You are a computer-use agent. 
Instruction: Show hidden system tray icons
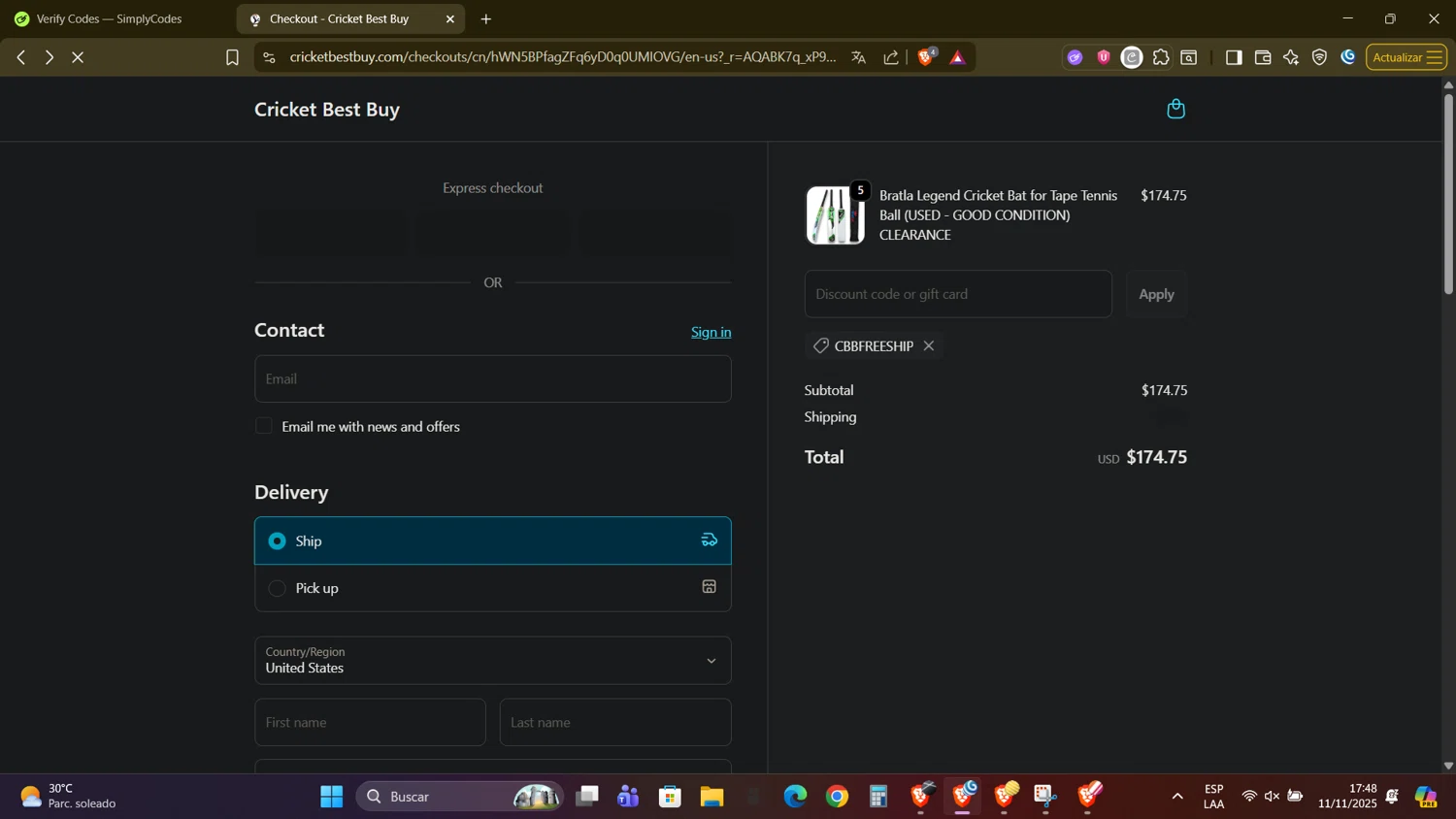[1177, 797]
